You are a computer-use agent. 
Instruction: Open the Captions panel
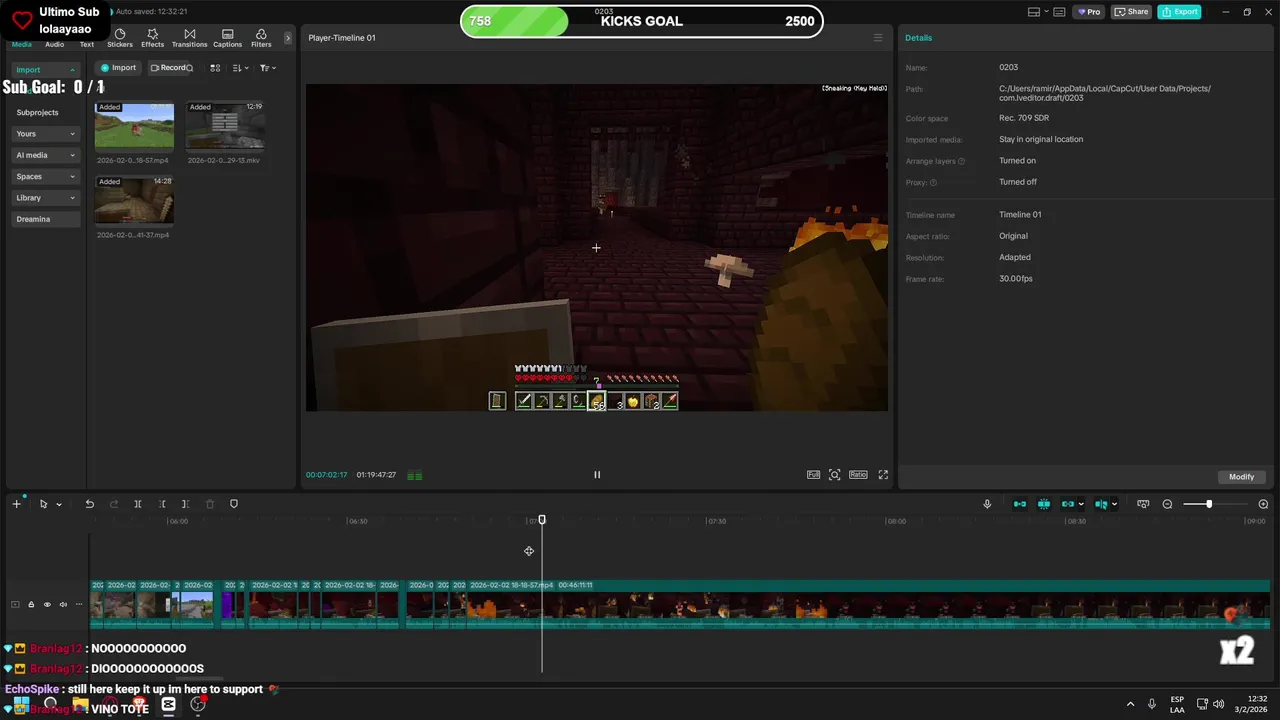click(227, 38)
